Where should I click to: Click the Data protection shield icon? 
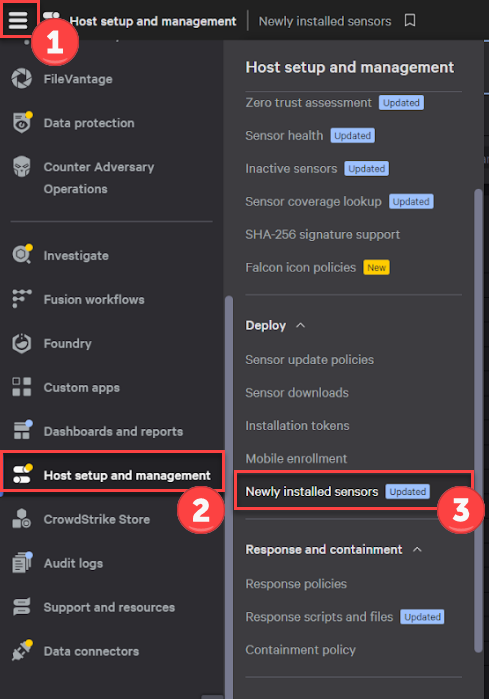pos(21,123)
